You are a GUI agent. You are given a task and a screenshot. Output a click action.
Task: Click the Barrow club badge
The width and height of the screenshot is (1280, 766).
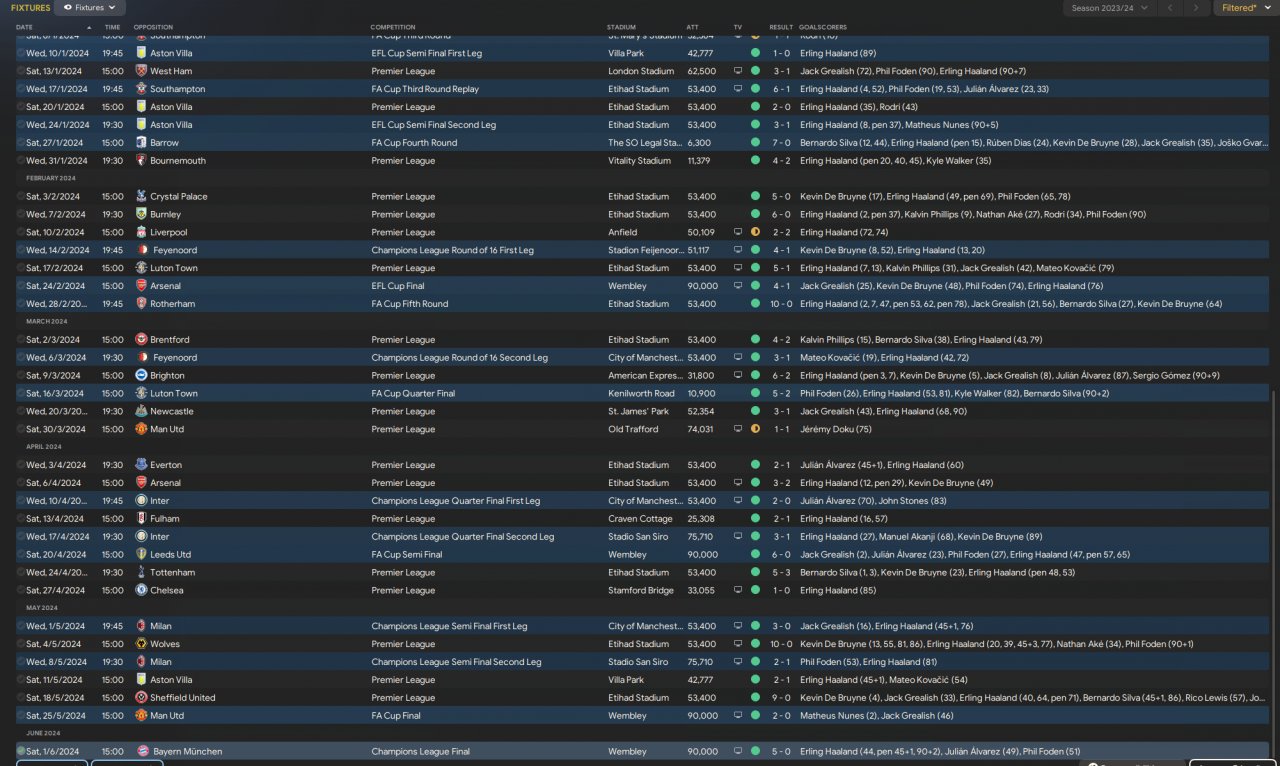(141, 143)
